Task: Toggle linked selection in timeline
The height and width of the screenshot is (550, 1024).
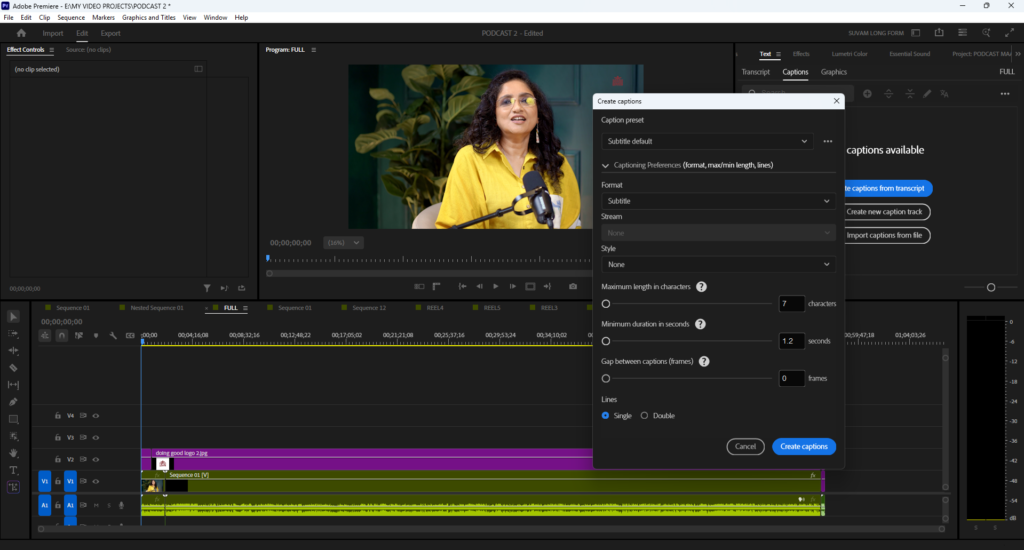Action: [x=79, y=335]
